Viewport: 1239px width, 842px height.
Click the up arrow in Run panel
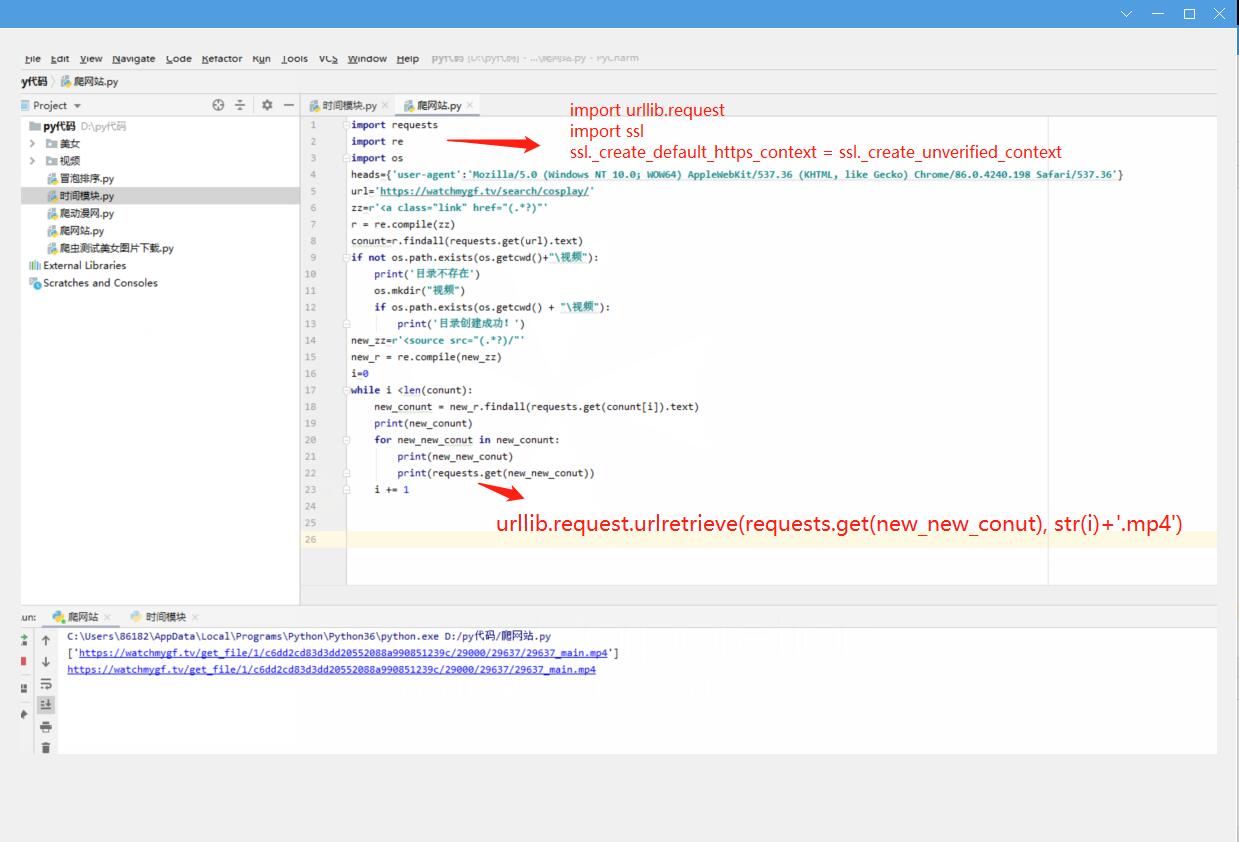click(x=46, y=640)
